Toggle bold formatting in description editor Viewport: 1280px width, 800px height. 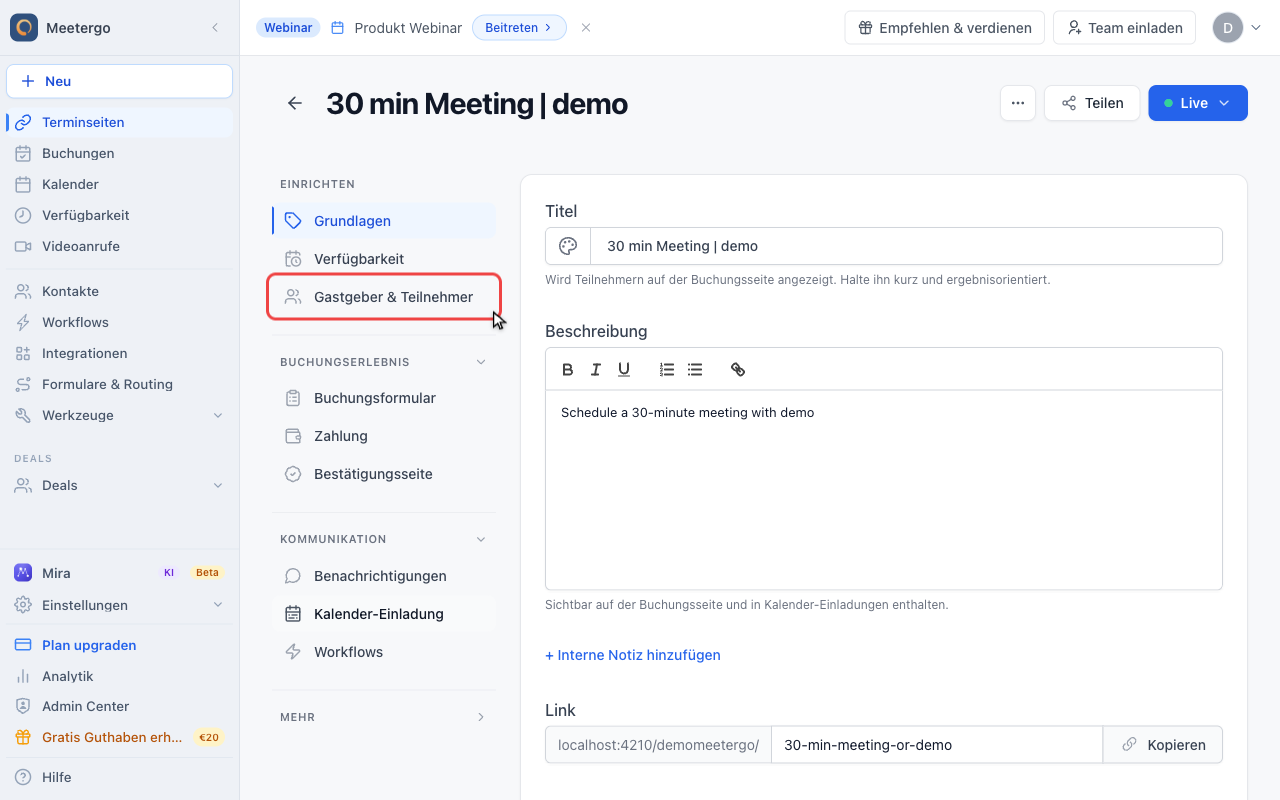point(568,369)
